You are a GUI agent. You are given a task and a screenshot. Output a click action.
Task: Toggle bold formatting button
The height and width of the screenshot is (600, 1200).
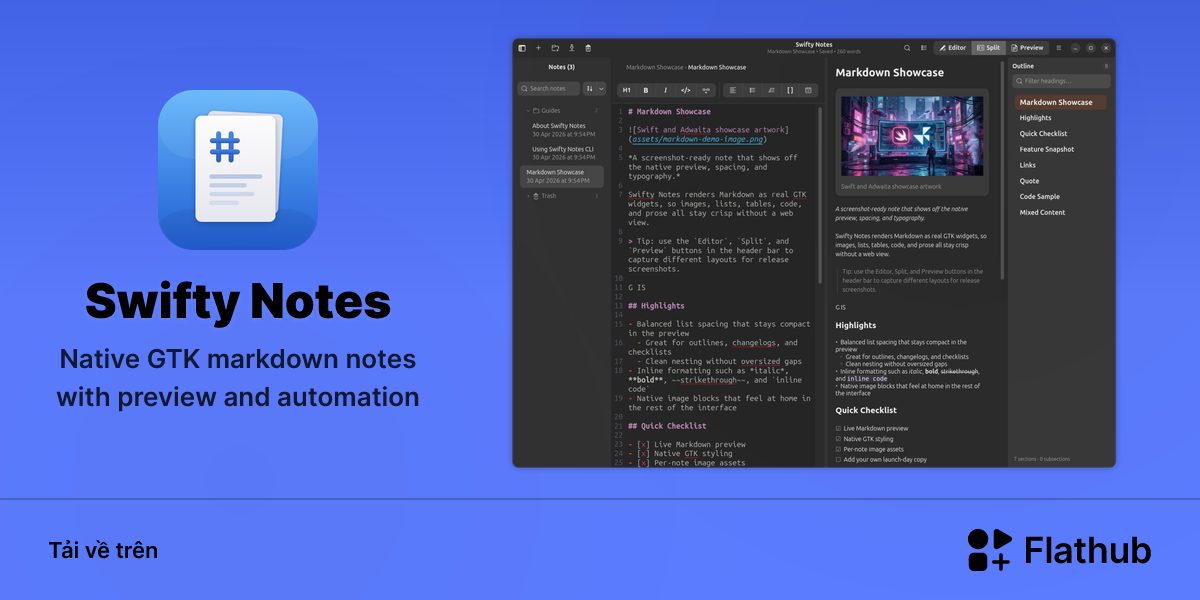tap(646, 90)
